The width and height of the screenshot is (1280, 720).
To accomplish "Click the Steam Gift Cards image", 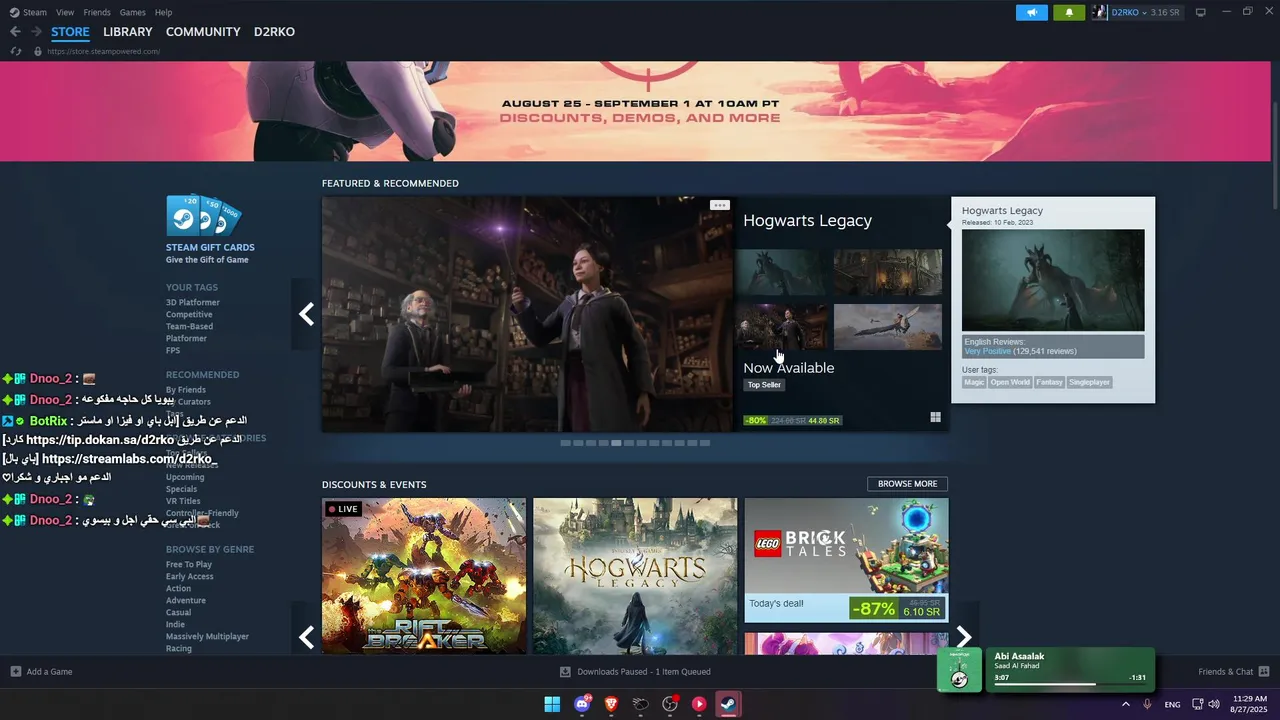I will click(204, 215).
